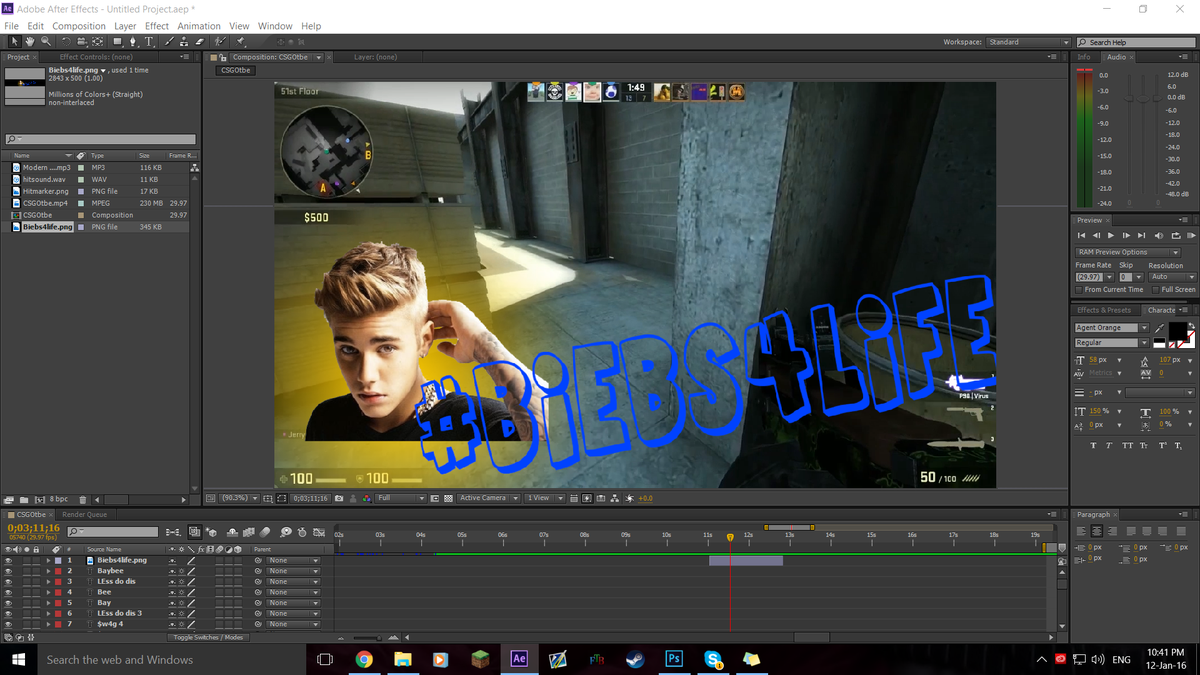Viewport: 1200px width, 675px height.
Task: Open the Animation menu
Action: pos(199,26)
